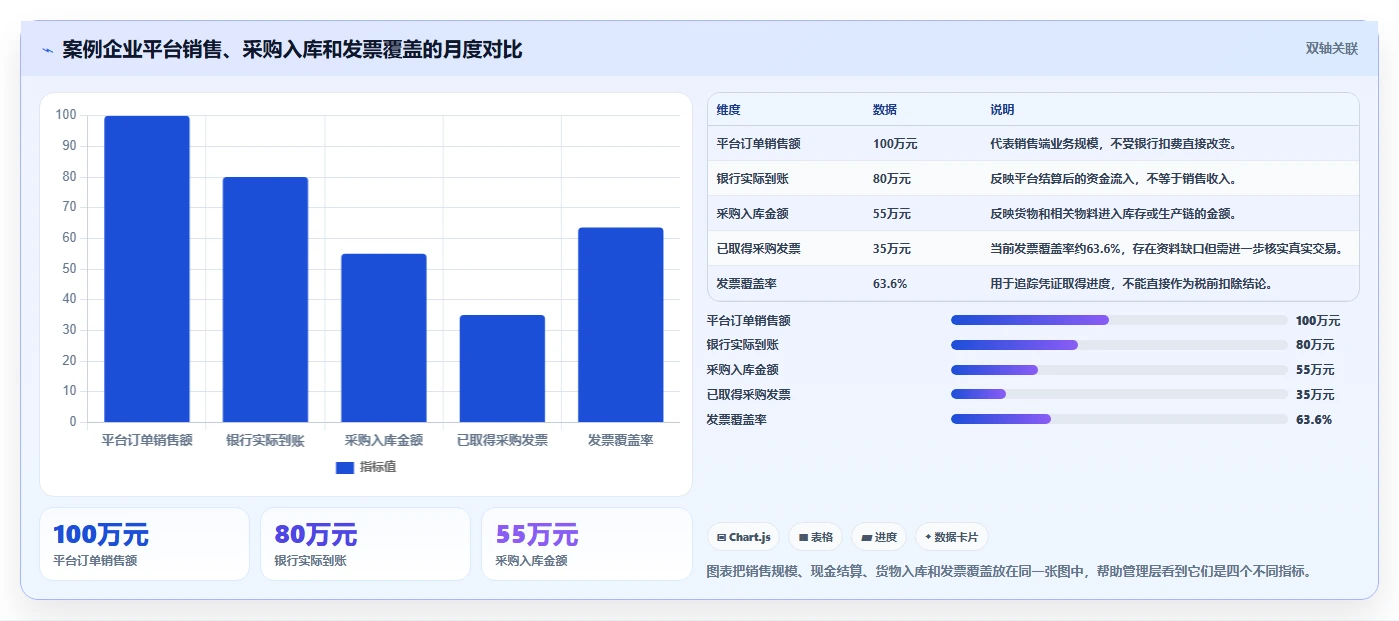Click the 63.6% value beside progress bar

[1314, 419]
